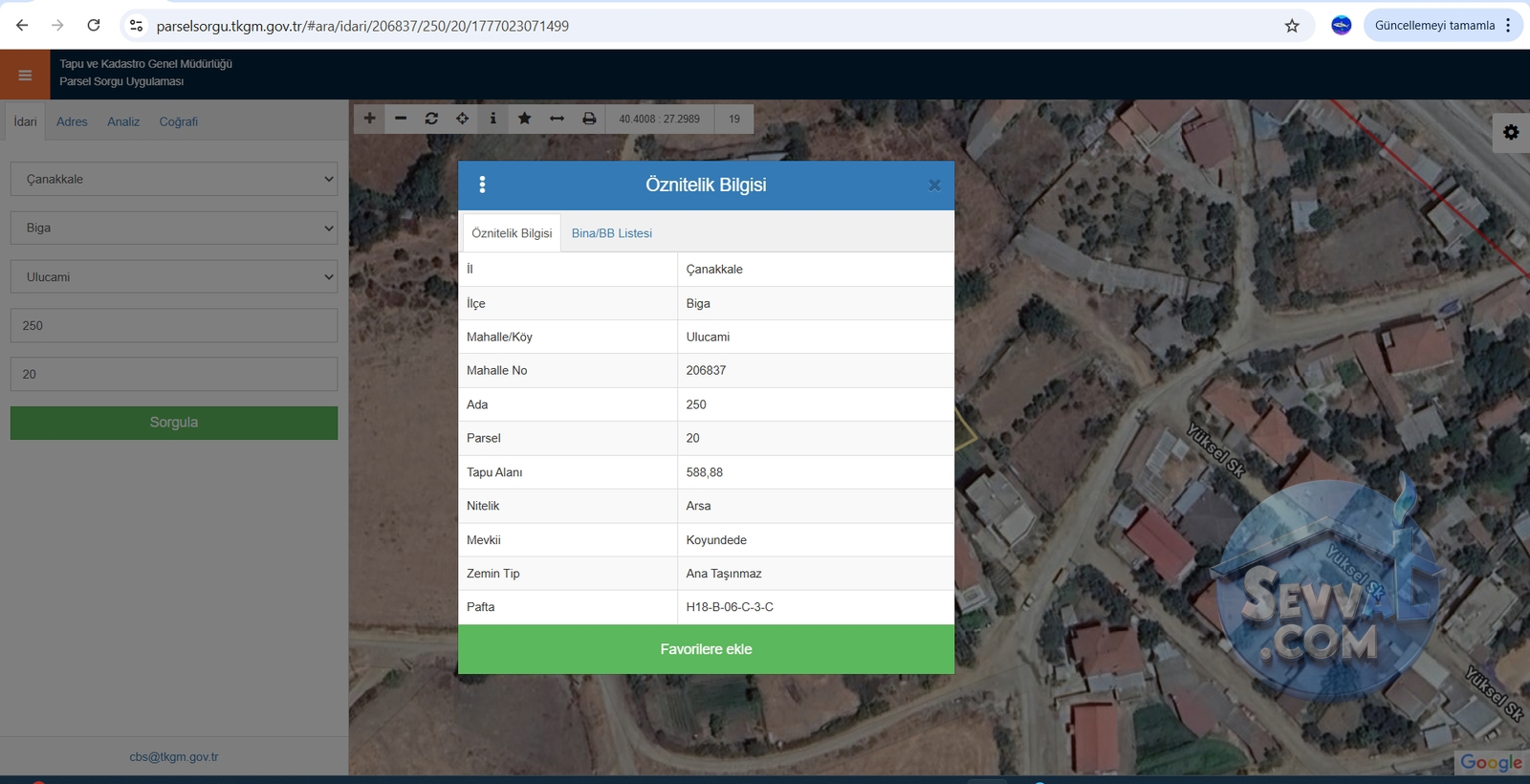Click the Google logo on the map
This screenshot has width=1530, height=784.
click(x=1491, y=762)
